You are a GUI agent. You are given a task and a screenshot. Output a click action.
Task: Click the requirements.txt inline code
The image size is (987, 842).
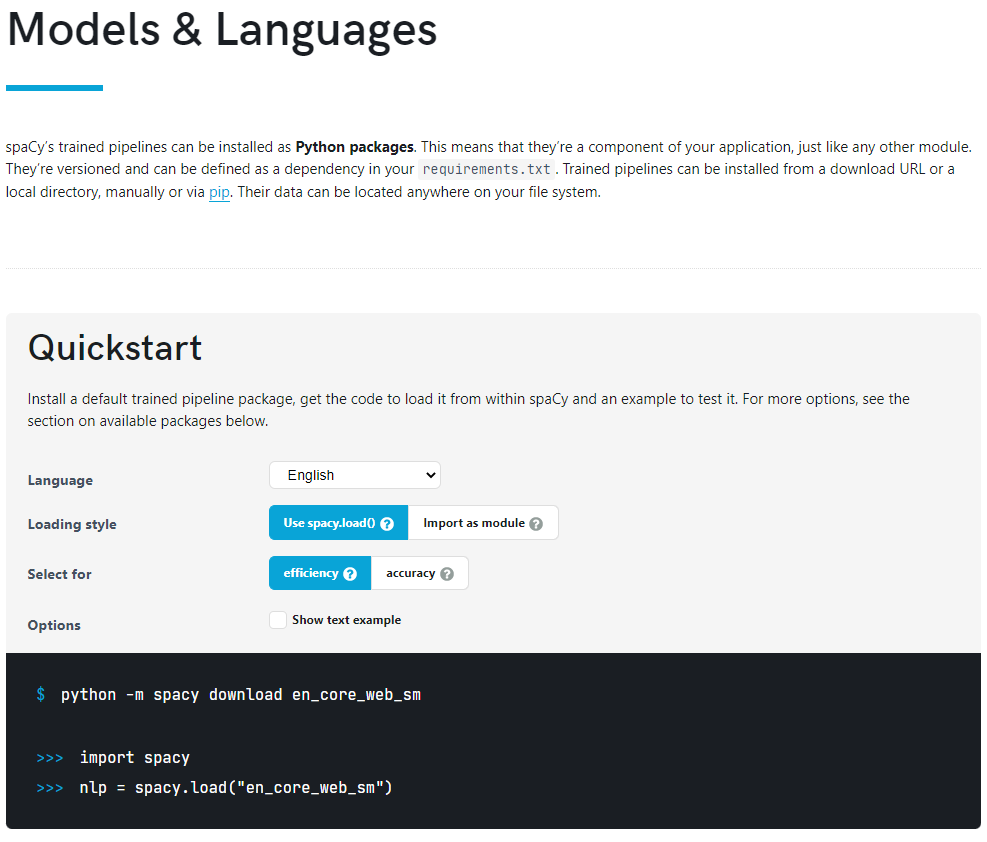(x=487, y=169)
